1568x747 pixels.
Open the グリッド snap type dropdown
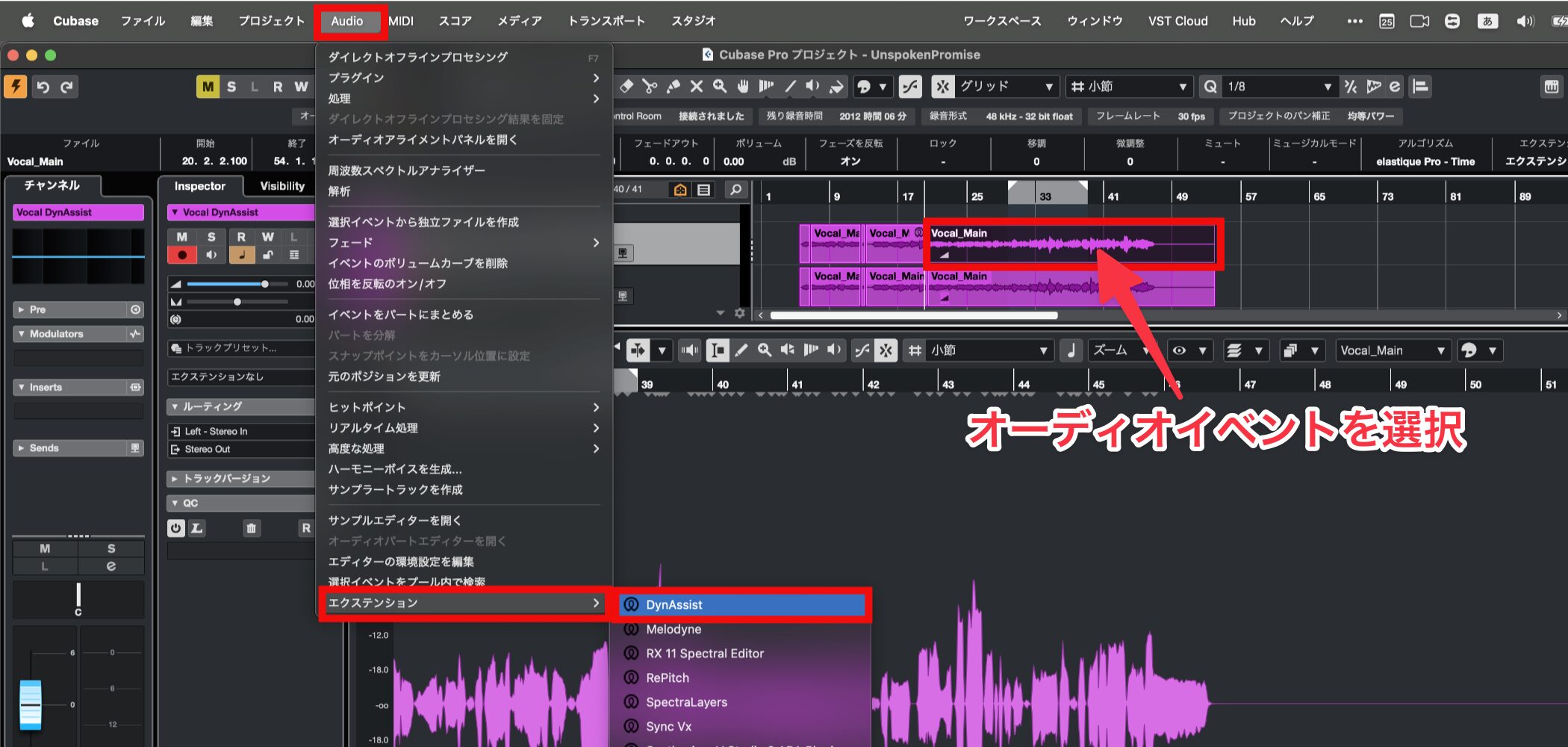click(1007, 87)
